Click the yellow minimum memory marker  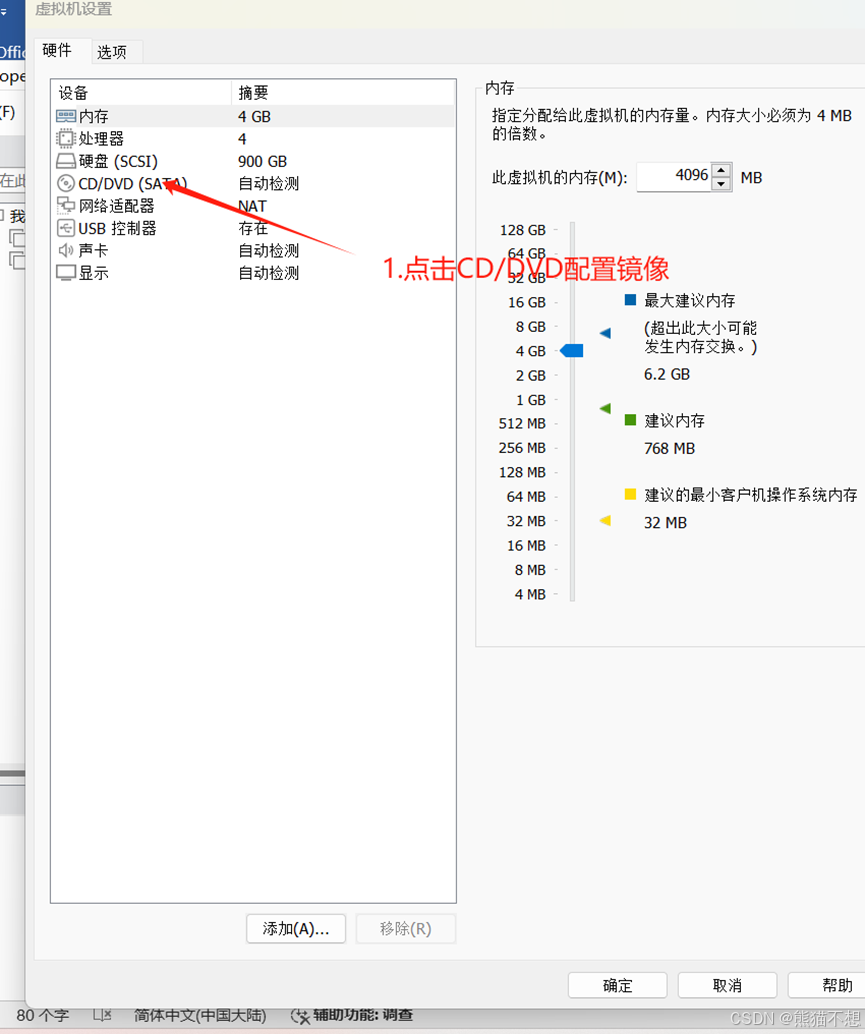(x=605, y=521)
